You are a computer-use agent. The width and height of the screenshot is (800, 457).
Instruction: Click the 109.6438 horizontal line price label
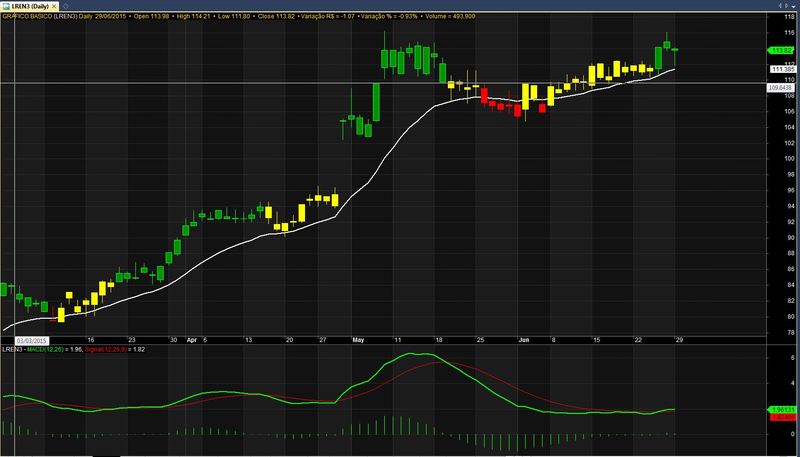pyautogui.click(x=782, y=88)
